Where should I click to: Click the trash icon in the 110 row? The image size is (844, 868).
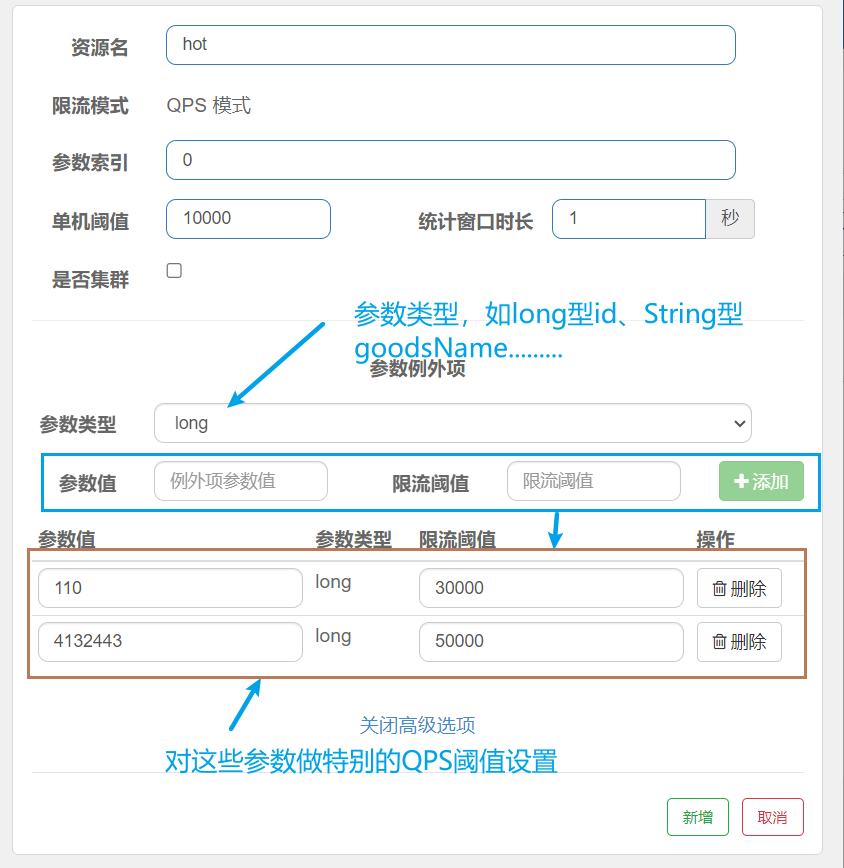click(x=719, y=589)
